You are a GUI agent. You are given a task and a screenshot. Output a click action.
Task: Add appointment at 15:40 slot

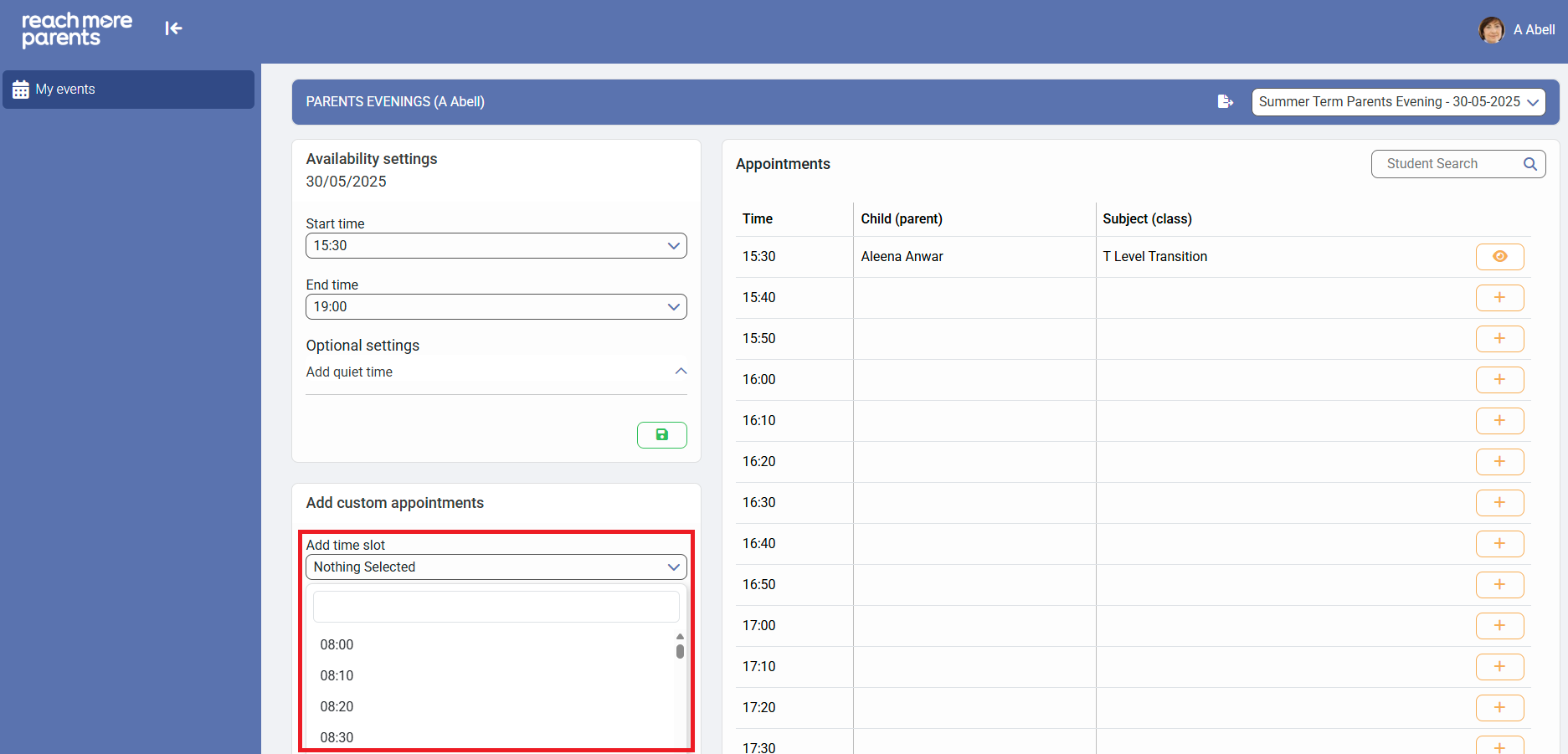1499,298
